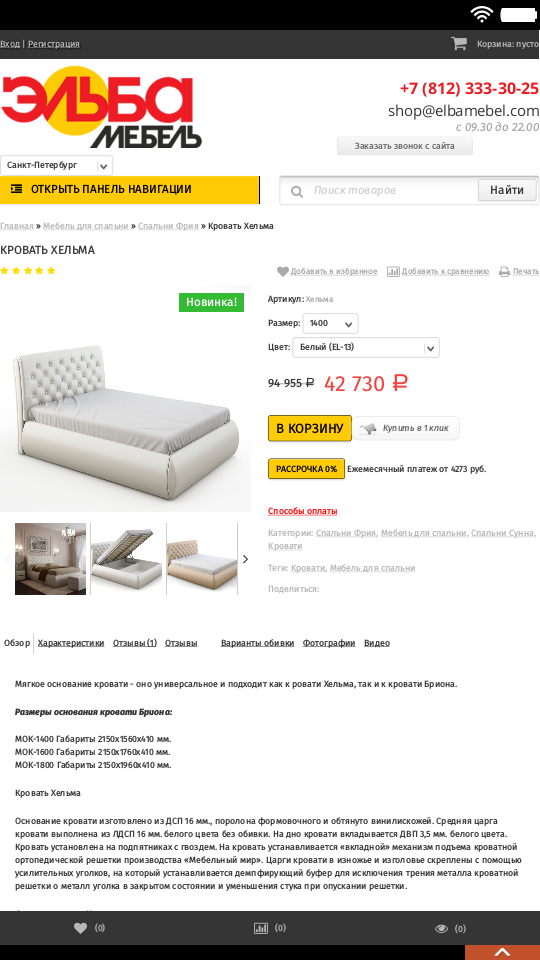This screenshot has height=960, width=540.
Task: Open the Цвет Белый (EL-13) dropdown
Action: pos(366,347)
